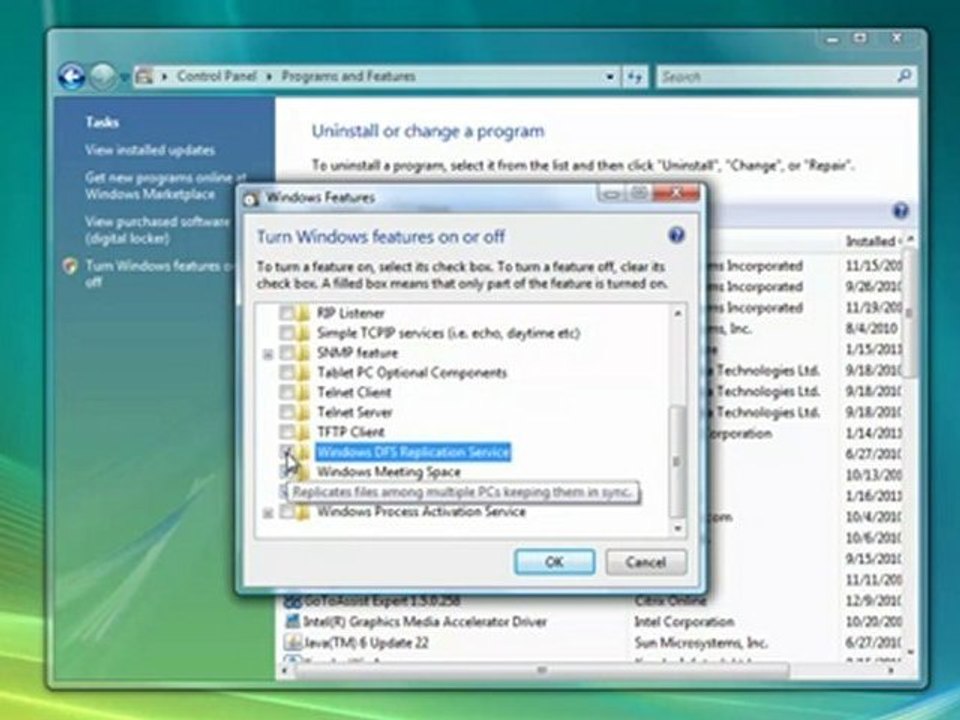Click the features list scroll up arrow
The image size is (960, 720).
[677, 313]
